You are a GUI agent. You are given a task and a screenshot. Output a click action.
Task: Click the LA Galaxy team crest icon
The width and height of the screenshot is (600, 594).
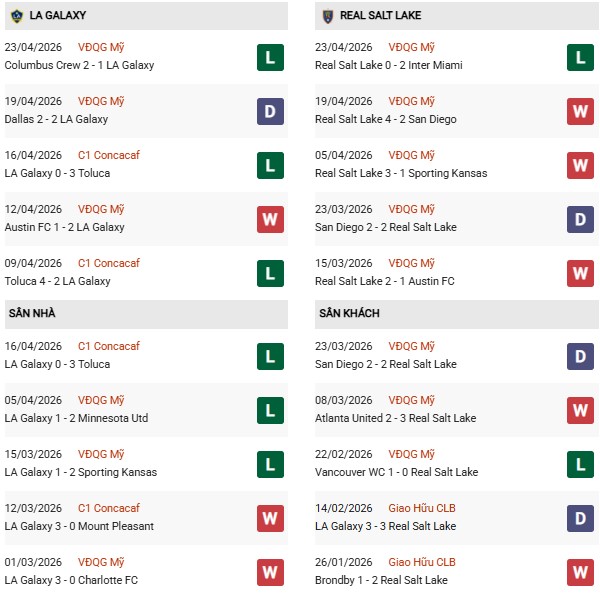(14, 15)
